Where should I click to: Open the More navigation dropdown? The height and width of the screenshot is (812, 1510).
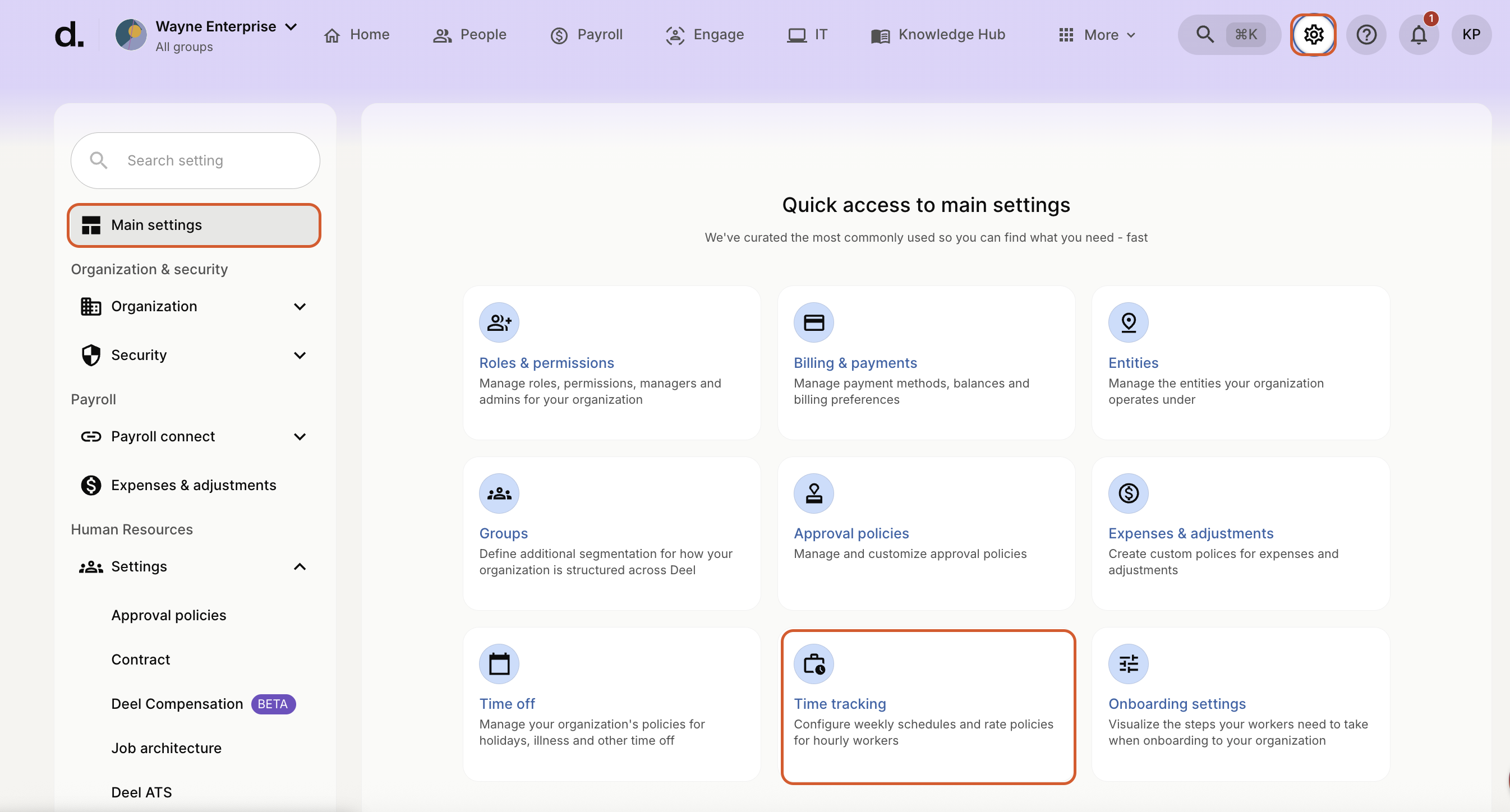(x=1097, y=35)
